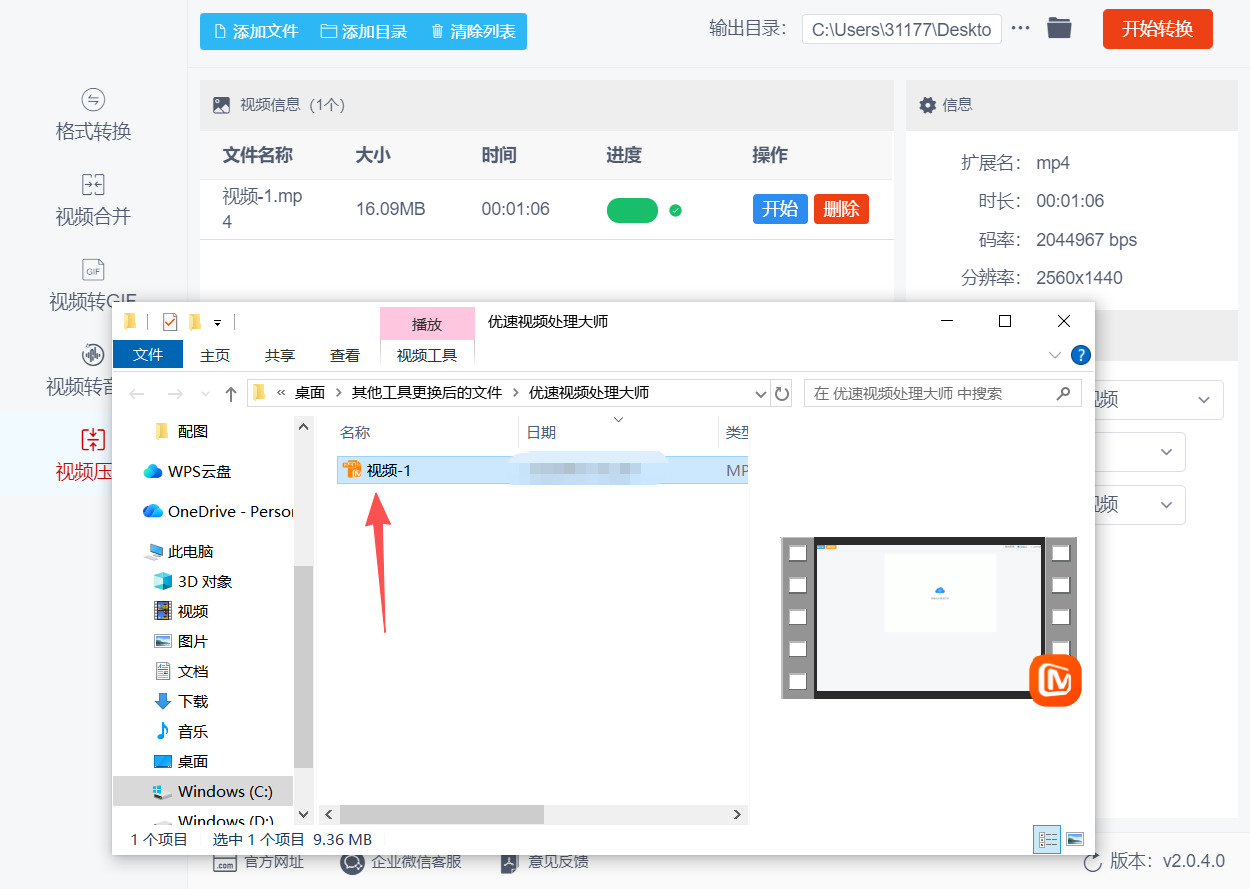Click the 开始转换 button
This screenshot has height=889, width=1250.
[x=1157, y=29]
